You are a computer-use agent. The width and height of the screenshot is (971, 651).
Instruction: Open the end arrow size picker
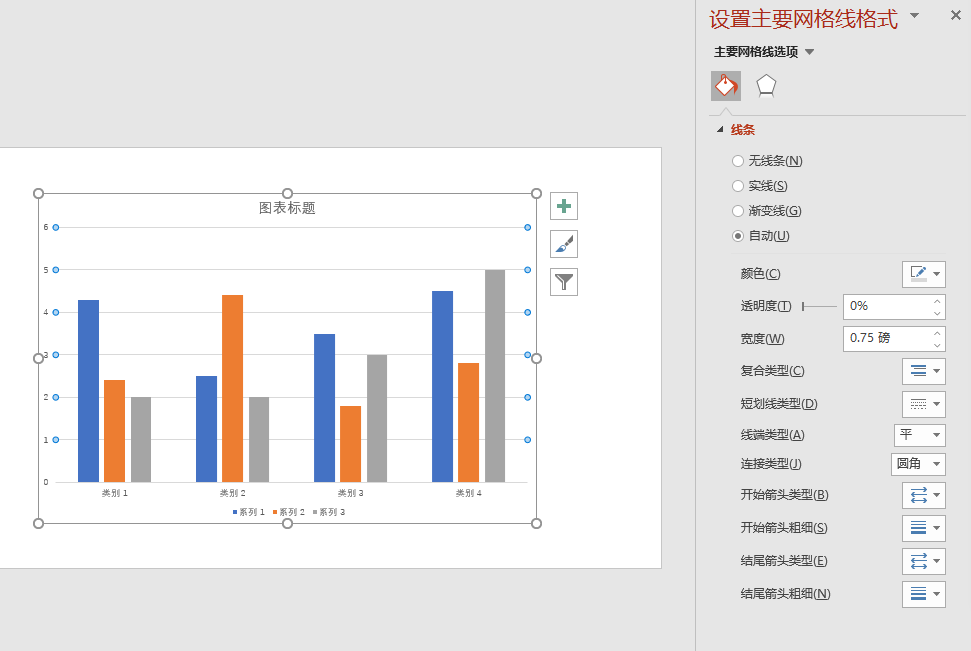click(x=923, y=594)
